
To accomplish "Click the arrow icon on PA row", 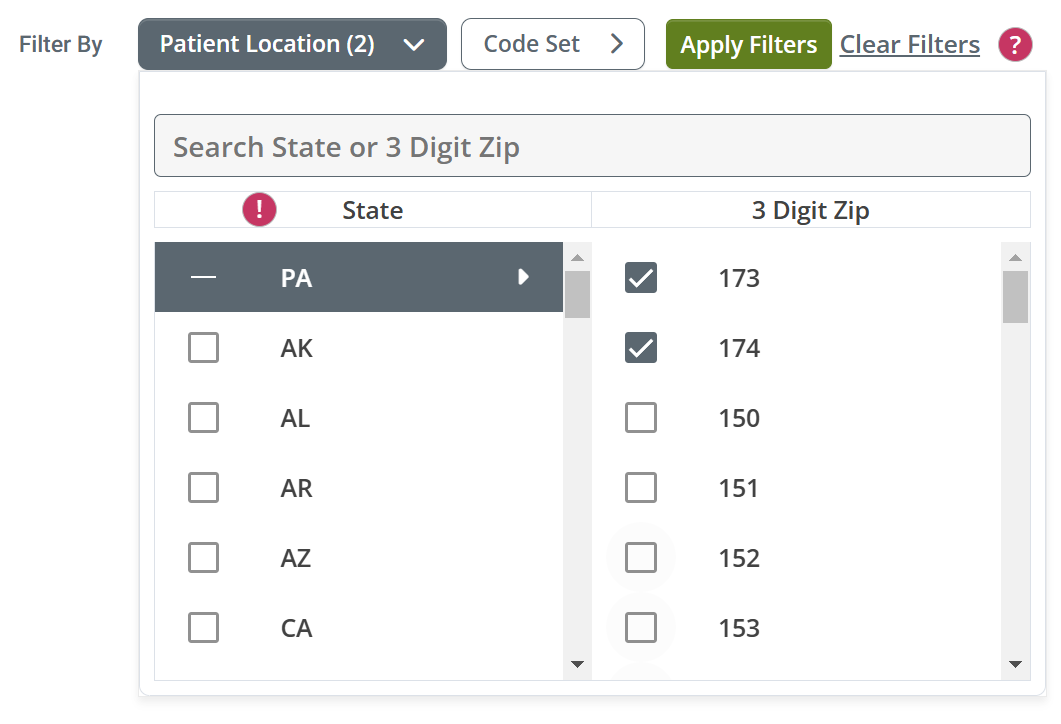I will click(x=523, y=277).
